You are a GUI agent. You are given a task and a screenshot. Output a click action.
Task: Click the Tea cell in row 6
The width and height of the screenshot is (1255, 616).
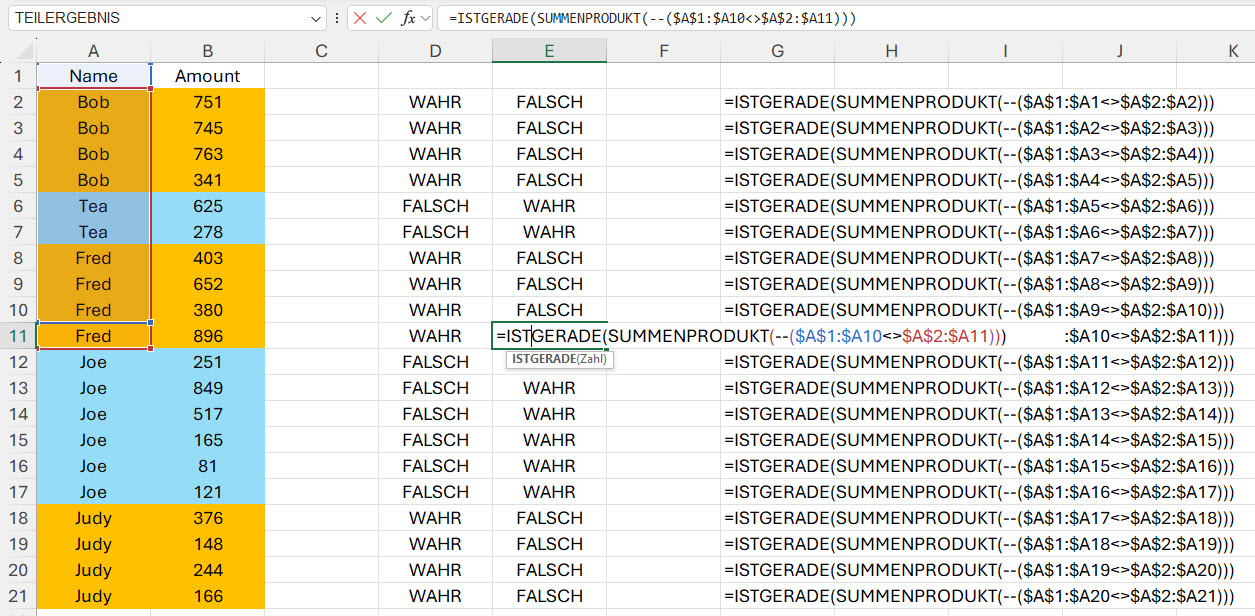(93, 206)
